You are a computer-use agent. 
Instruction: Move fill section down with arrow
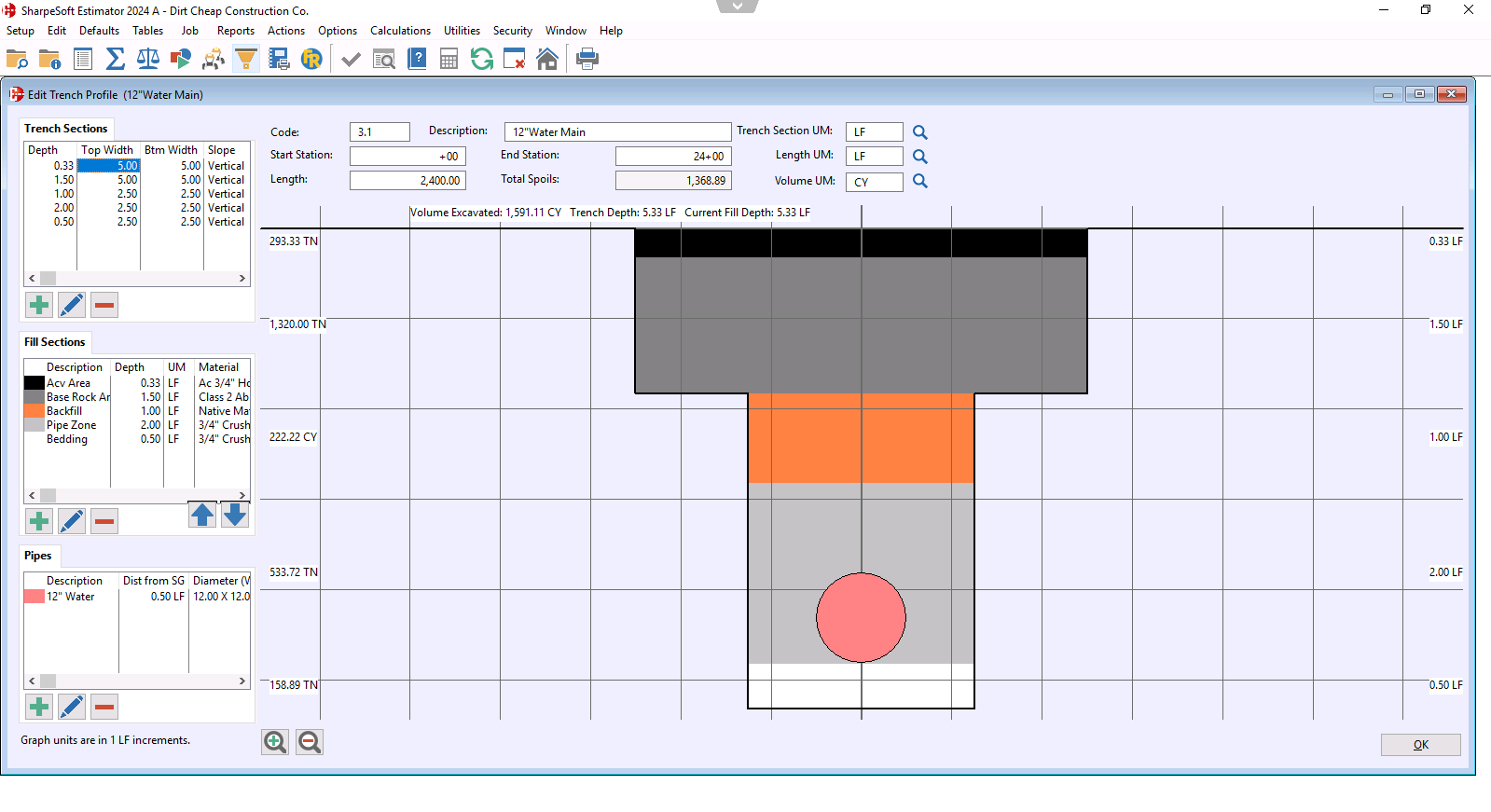(235, 515)
